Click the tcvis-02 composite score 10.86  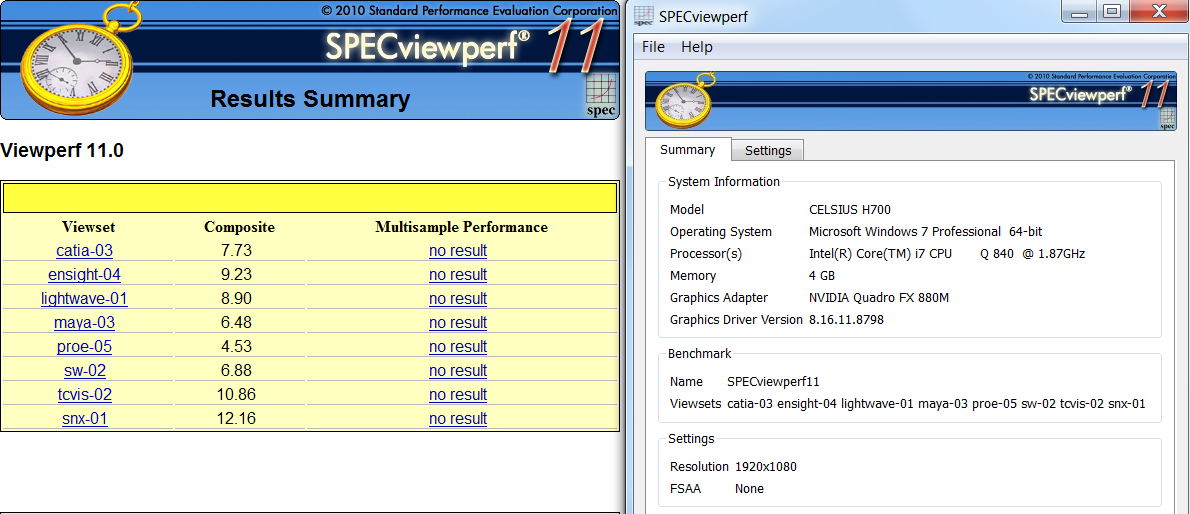(x=238, y=395)
